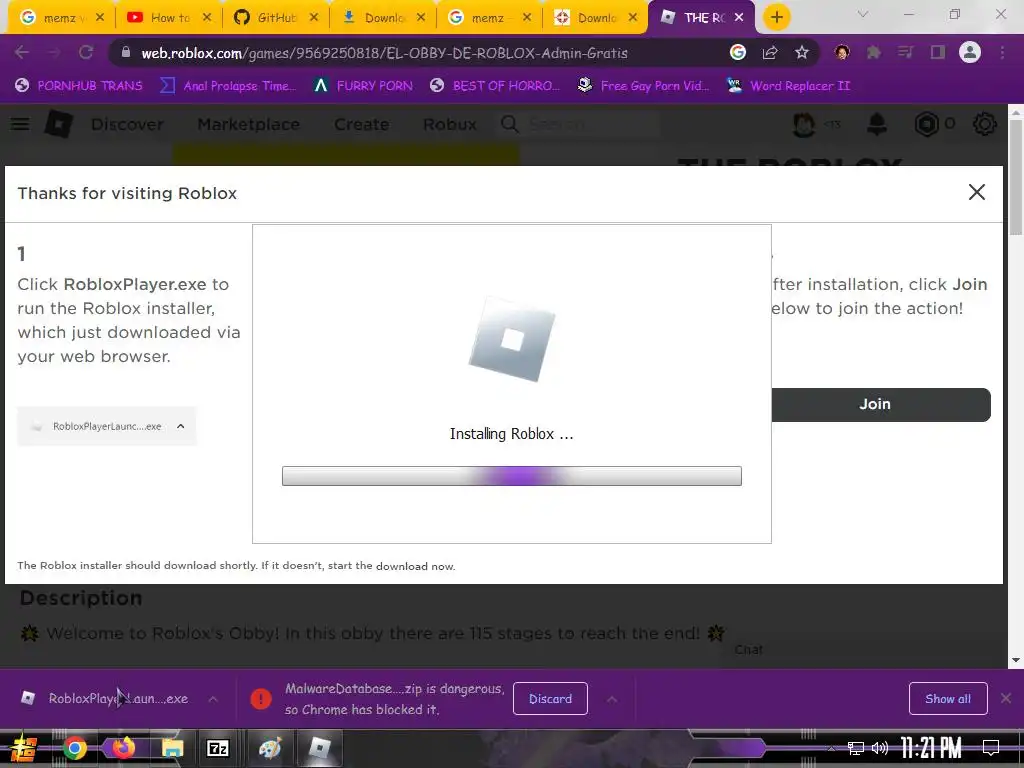Open the Marketplace menu item

pyautogui.click(x=249, y=124)
